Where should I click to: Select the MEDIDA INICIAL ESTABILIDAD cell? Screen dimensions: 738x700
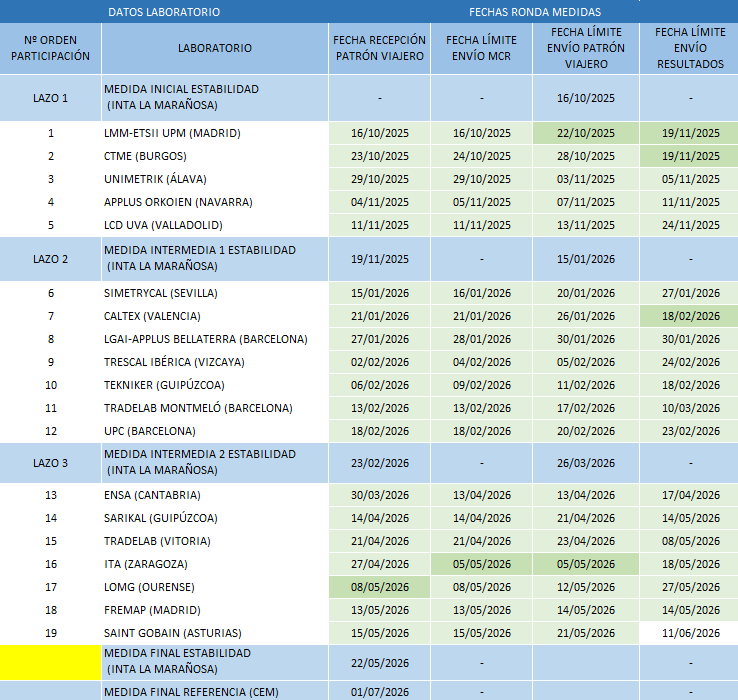pyautogui.click(x=215, y=98)
